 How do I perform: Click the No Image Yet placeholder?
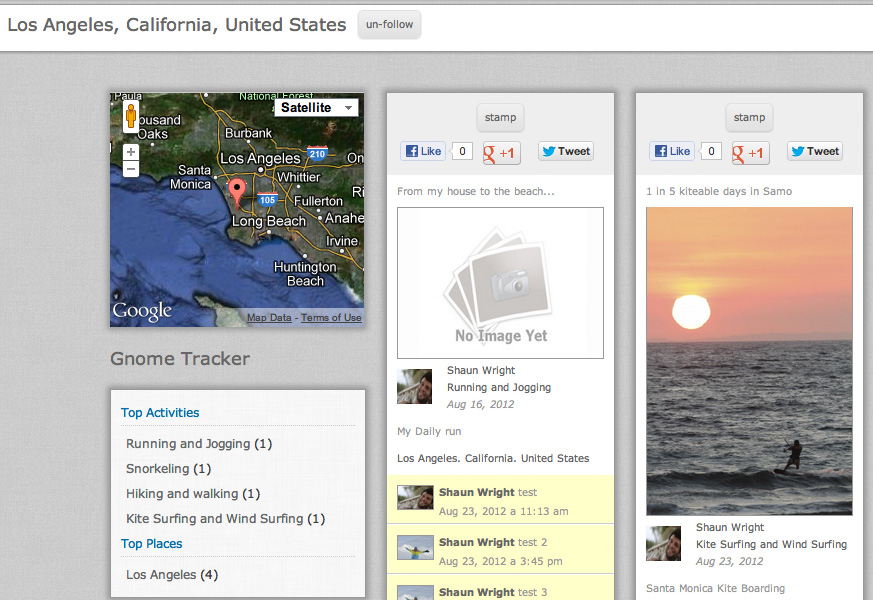tap(500, 283)
